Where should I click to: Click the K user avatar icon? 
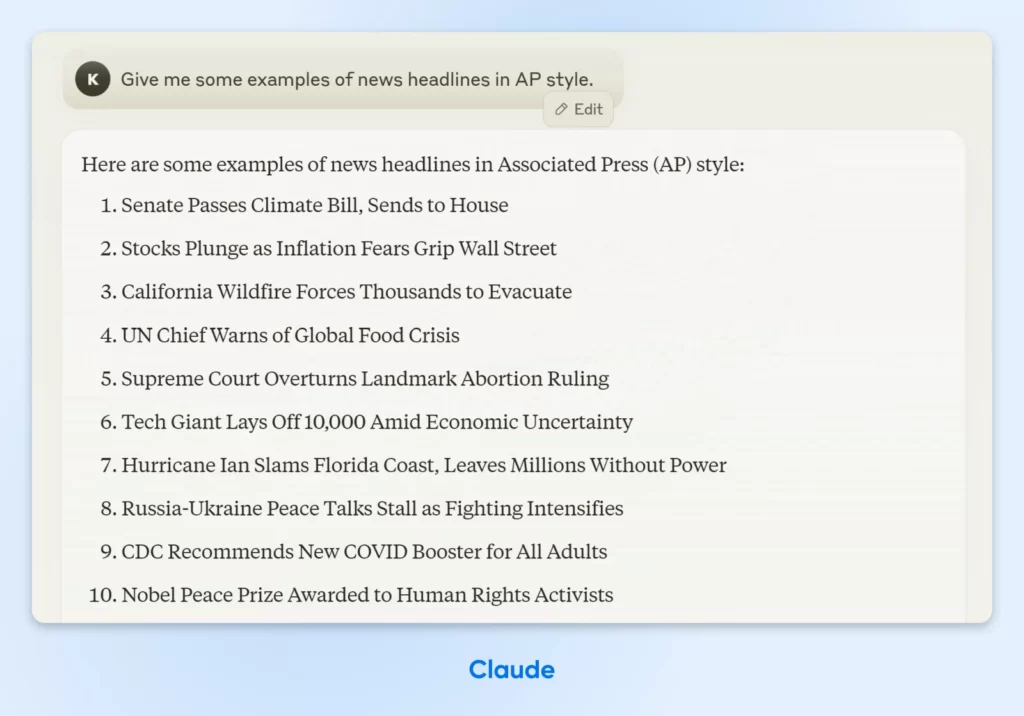click(x=93, y=79)
